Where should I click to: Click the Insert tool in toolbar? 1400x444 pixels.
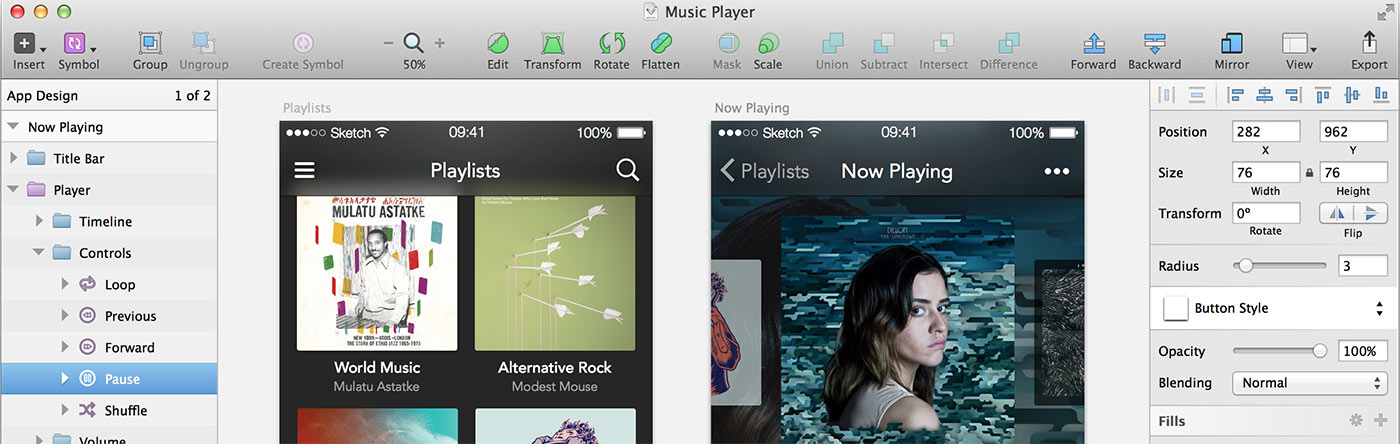(25, 44)
